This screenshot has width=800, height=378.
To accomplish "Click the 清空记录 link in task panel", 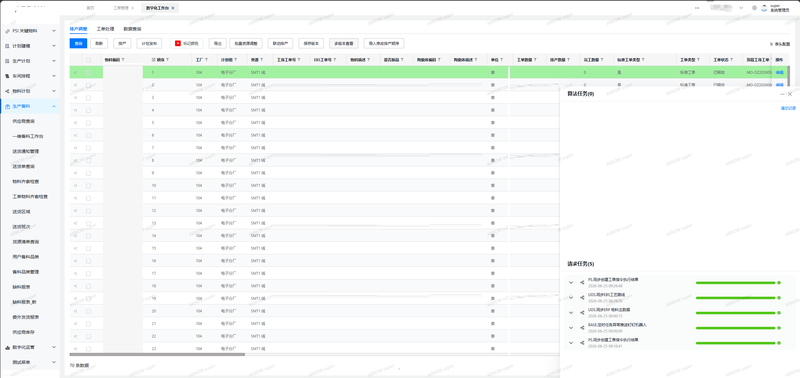I will [x=788, y=108].
